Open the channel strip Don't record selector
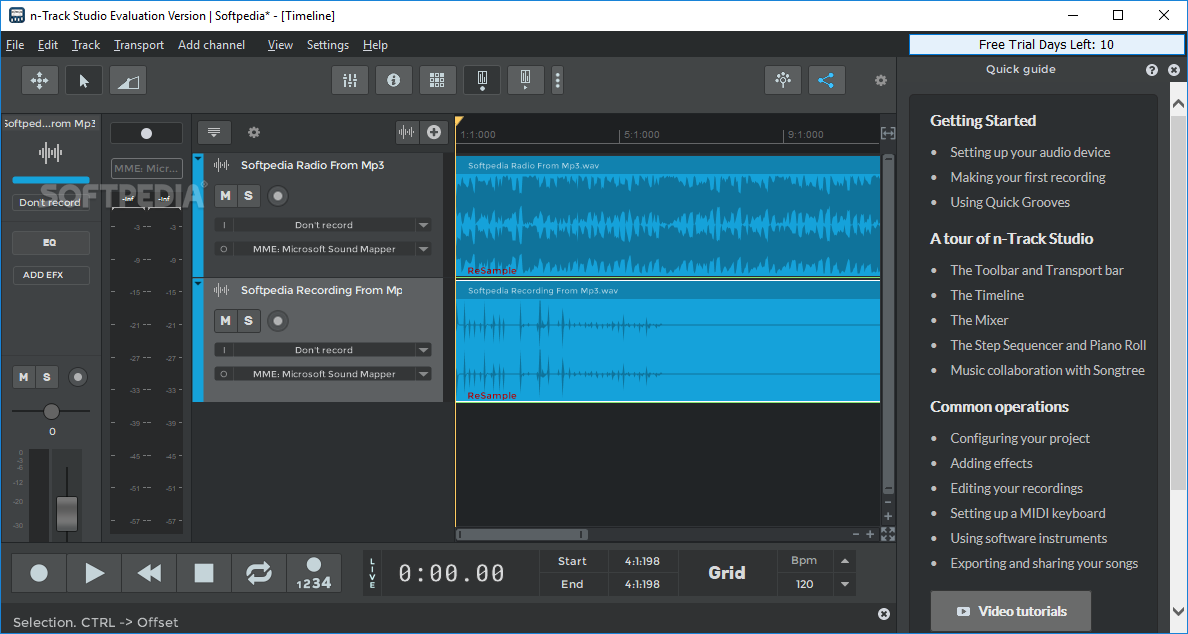The width and height of the screenshot is (1188, 634). 50,203
